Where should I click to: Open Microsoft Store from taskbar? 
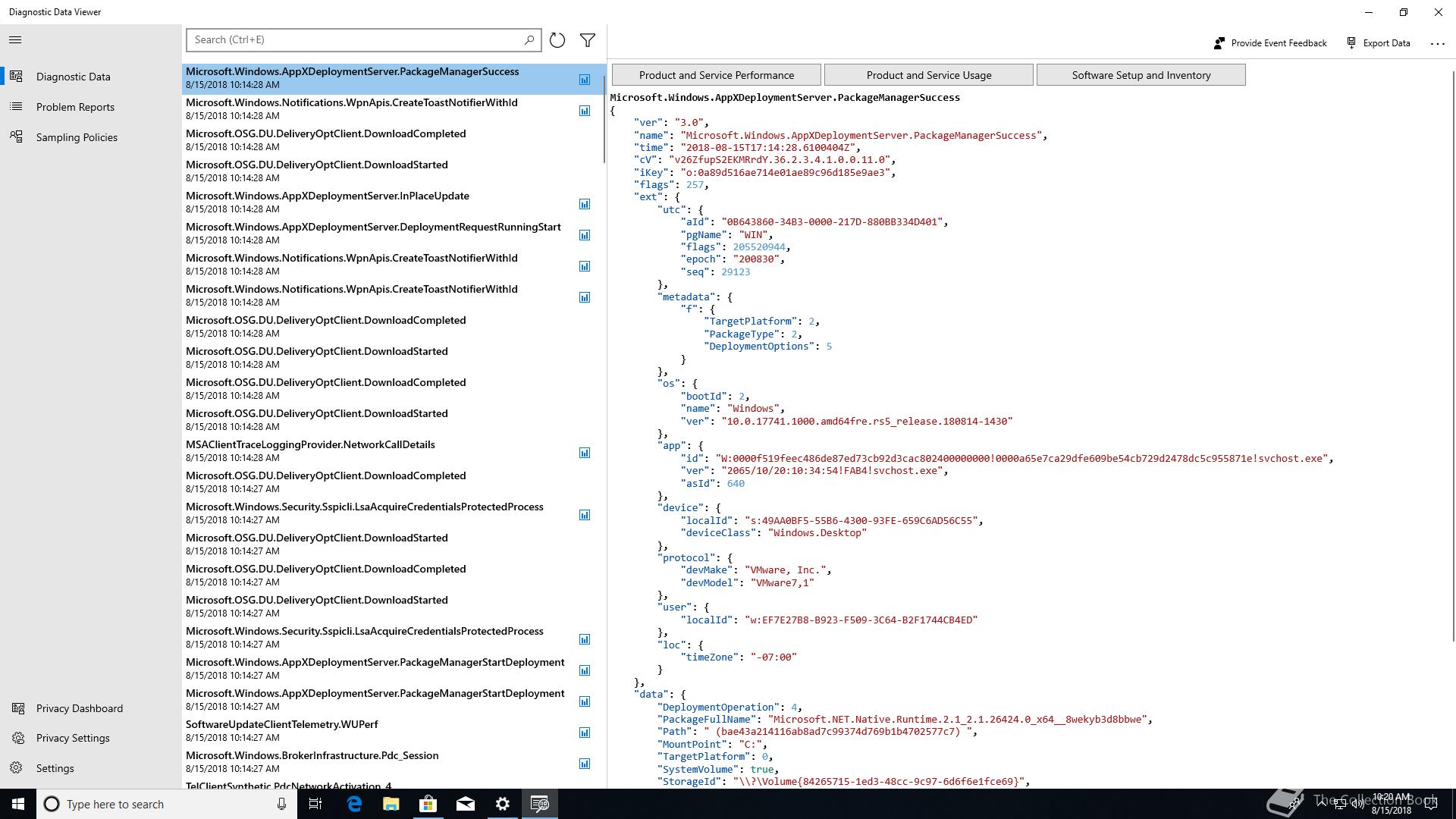428,804
